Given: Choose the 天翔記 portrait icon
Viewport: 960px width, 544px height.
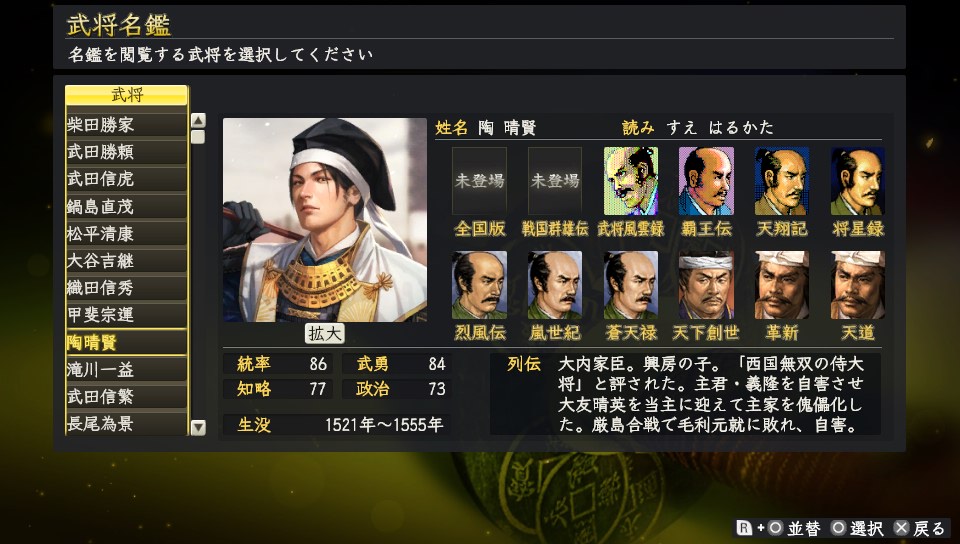Looking at the screenshot, I should pyautogui.click(x=782, y=181).
